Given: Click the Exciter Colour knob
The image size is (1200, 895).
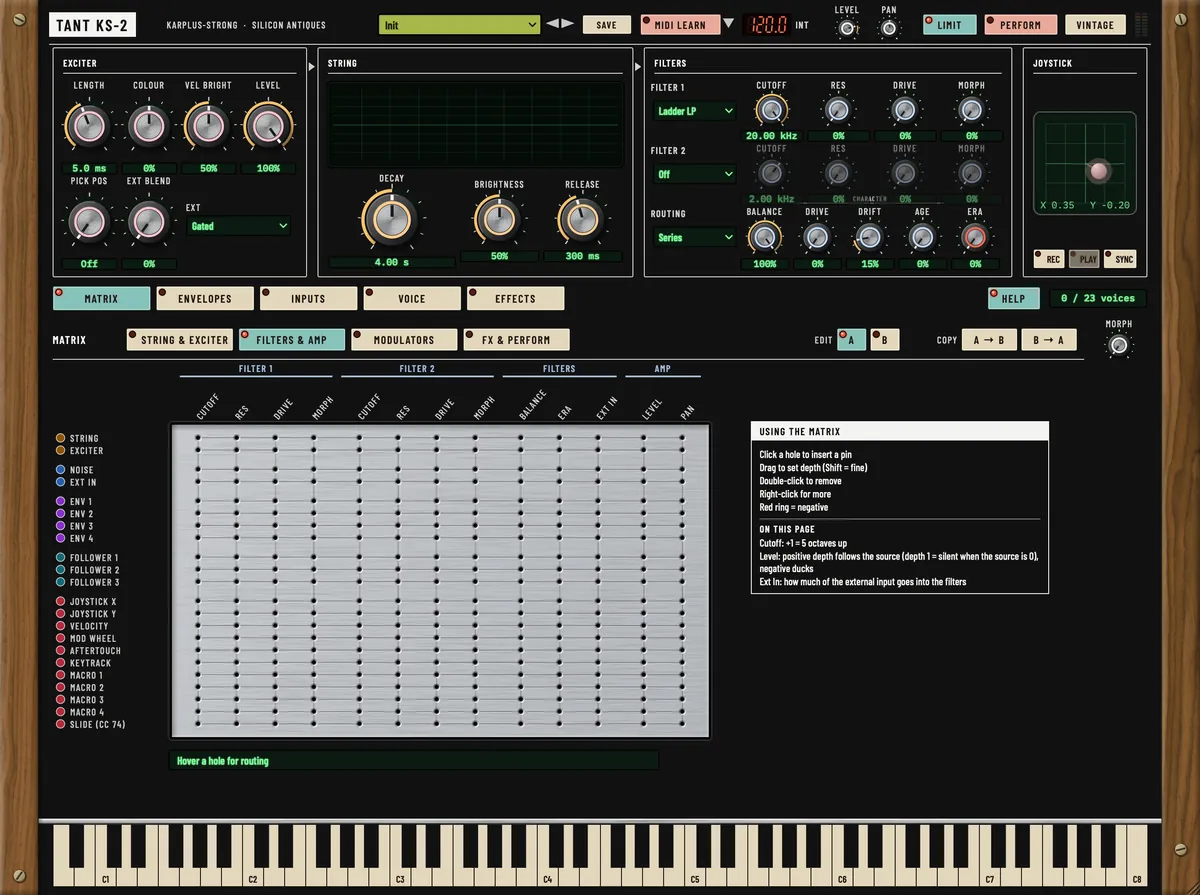Looking at the screenshot, I should (149, 126).
